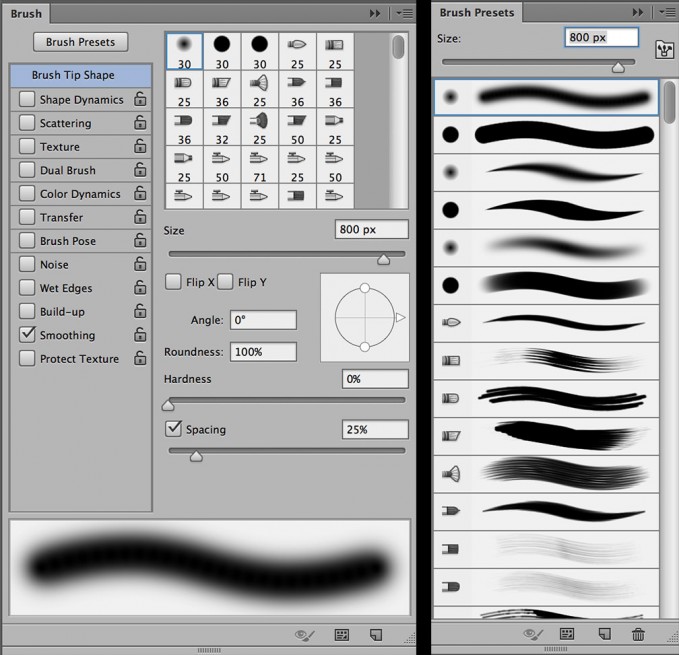Viewport: 679px width, 655px height.
Task: Delete brush with trash icon
Action: [638, 634]
